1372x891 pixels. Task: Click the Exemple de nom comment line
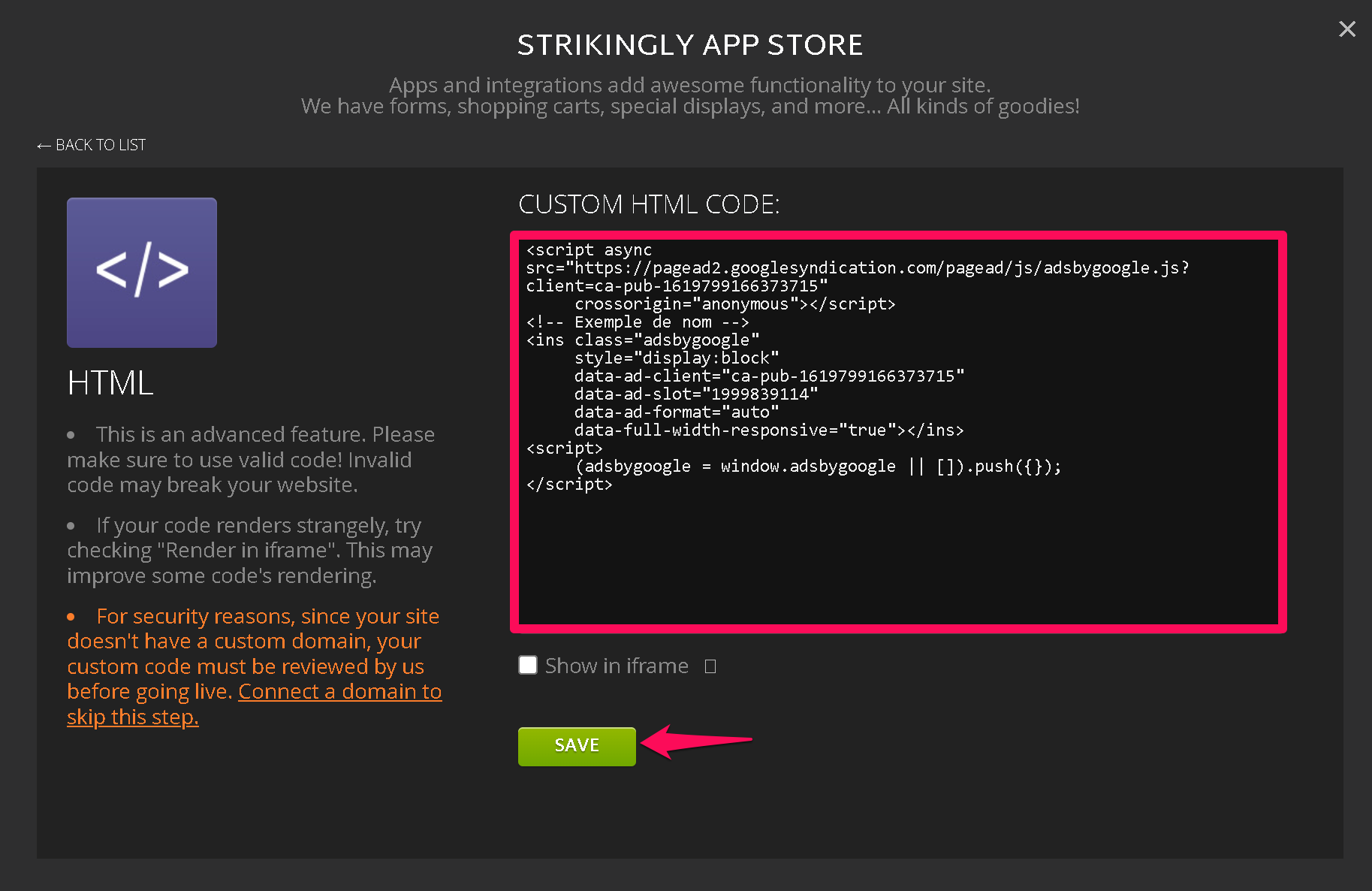click(638, 322)
